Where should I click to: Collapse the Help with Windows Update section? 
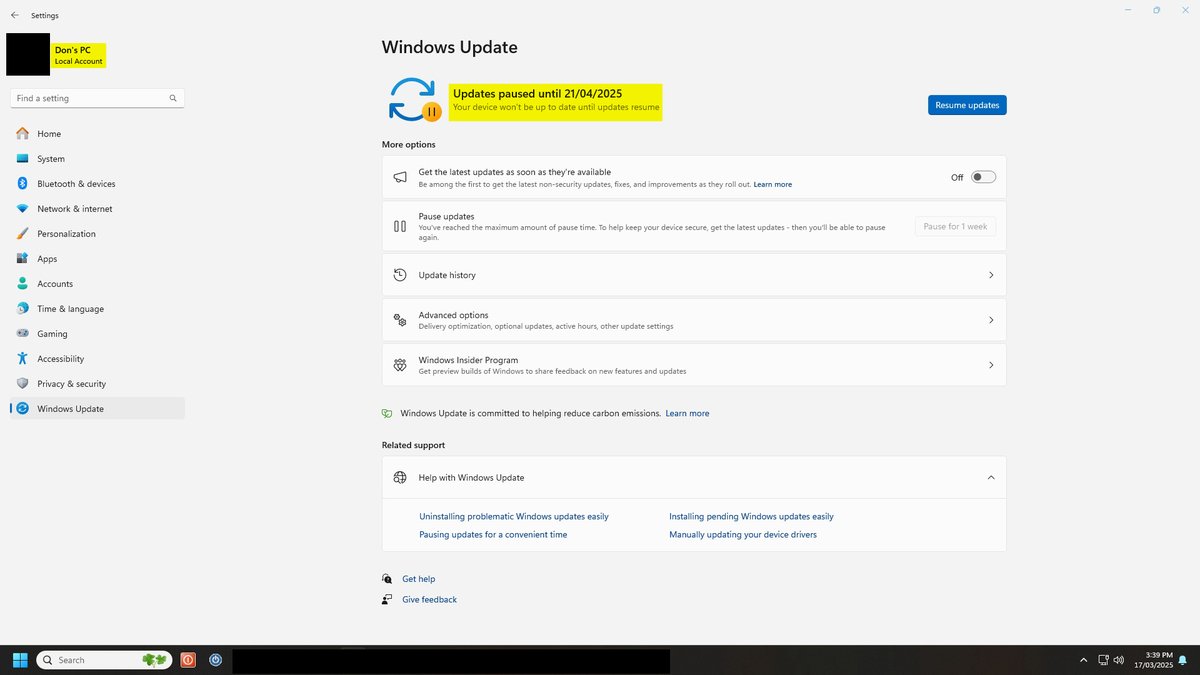pyautogui.click(x=991, y=477)
